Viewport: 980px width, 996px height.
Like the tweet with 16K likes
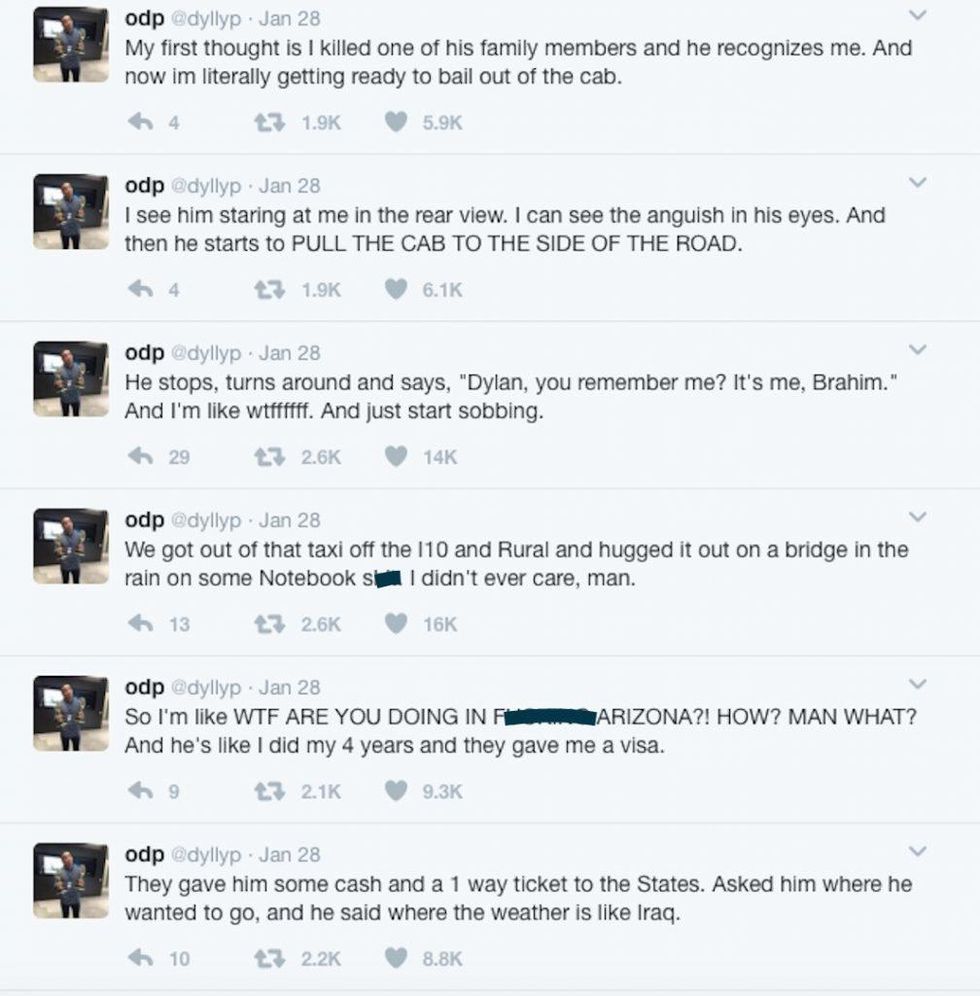(x=397, y=624)
